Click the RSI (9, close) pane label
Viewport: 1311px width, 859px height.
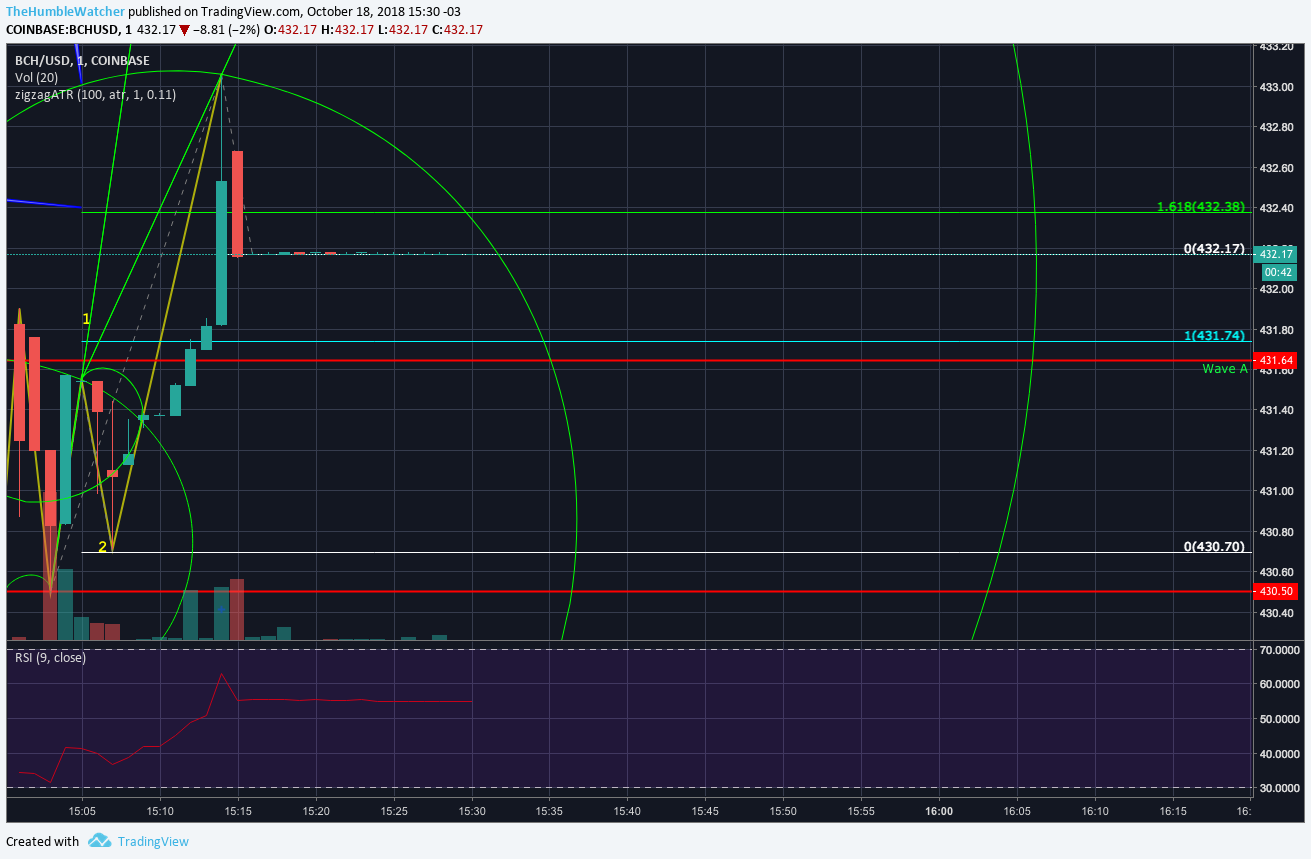[x=50, y=657]
